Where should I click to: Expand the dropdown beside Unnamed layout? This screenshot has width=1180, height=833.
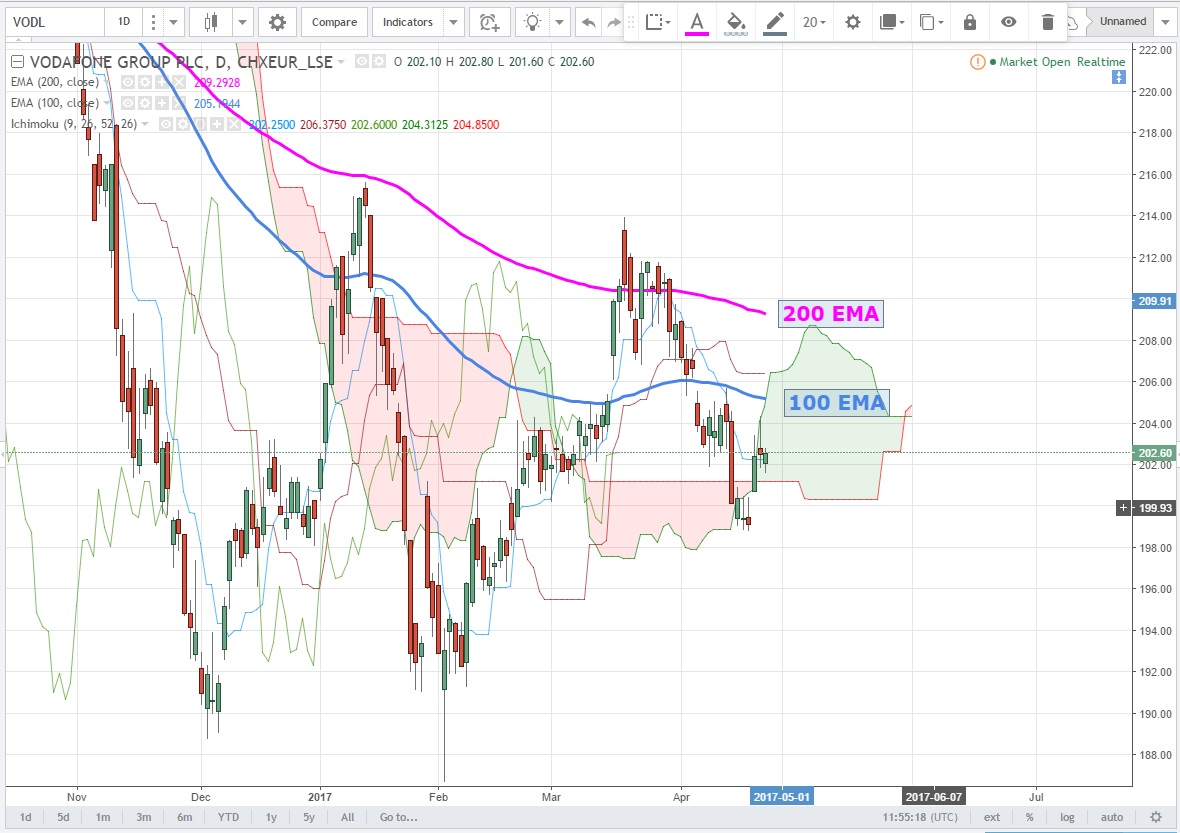coord(1166,22)
